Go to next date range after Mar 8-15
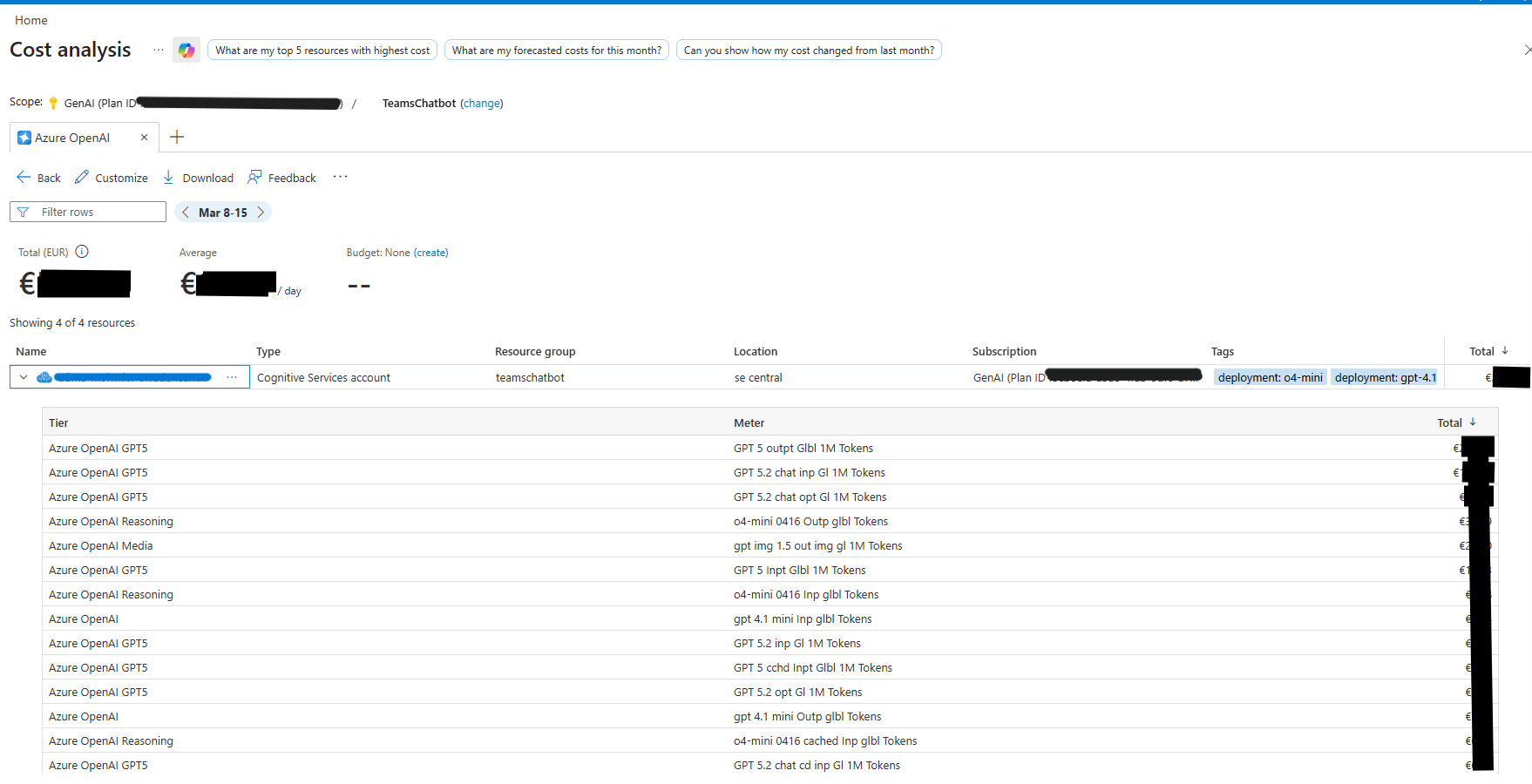Viewport: 1532px width, 784px height. [x=260, y=213]
